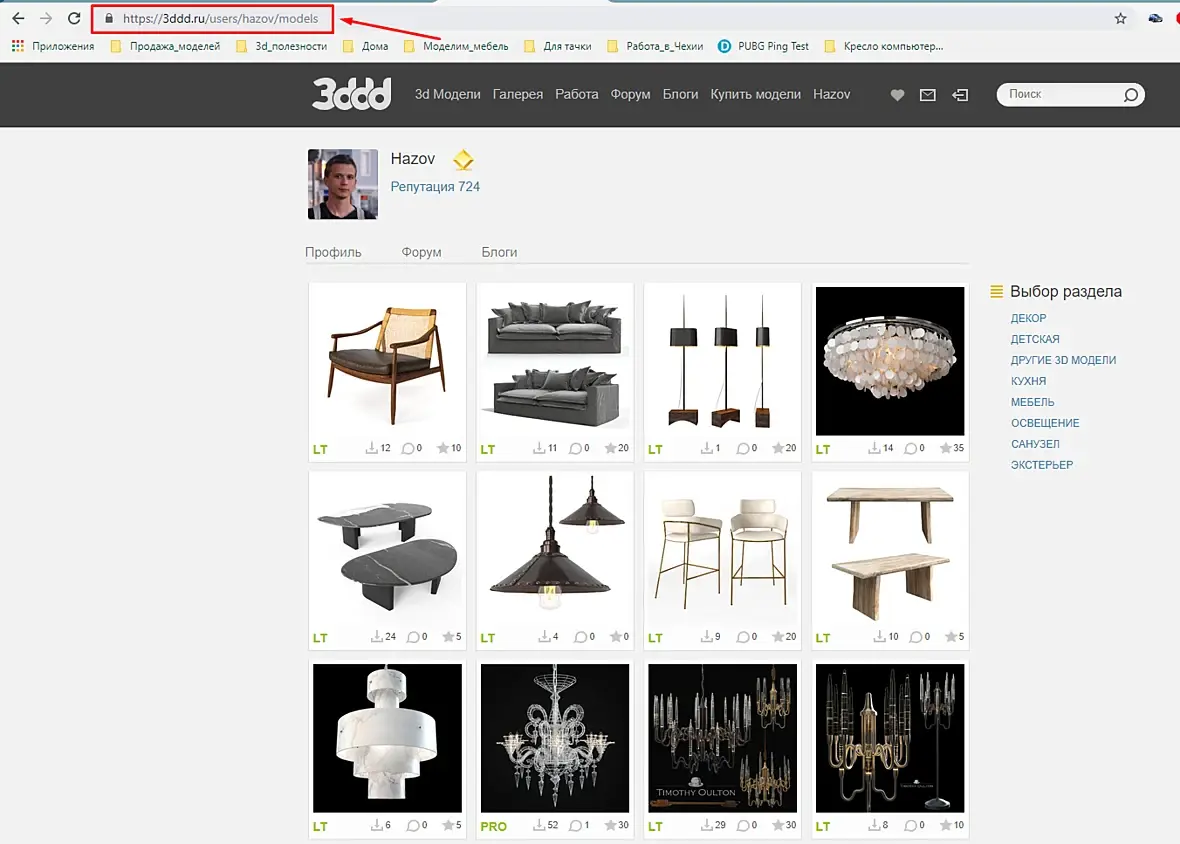
Task: Click star icon under the marble coffee tables
Action: (x=448, y=636)
